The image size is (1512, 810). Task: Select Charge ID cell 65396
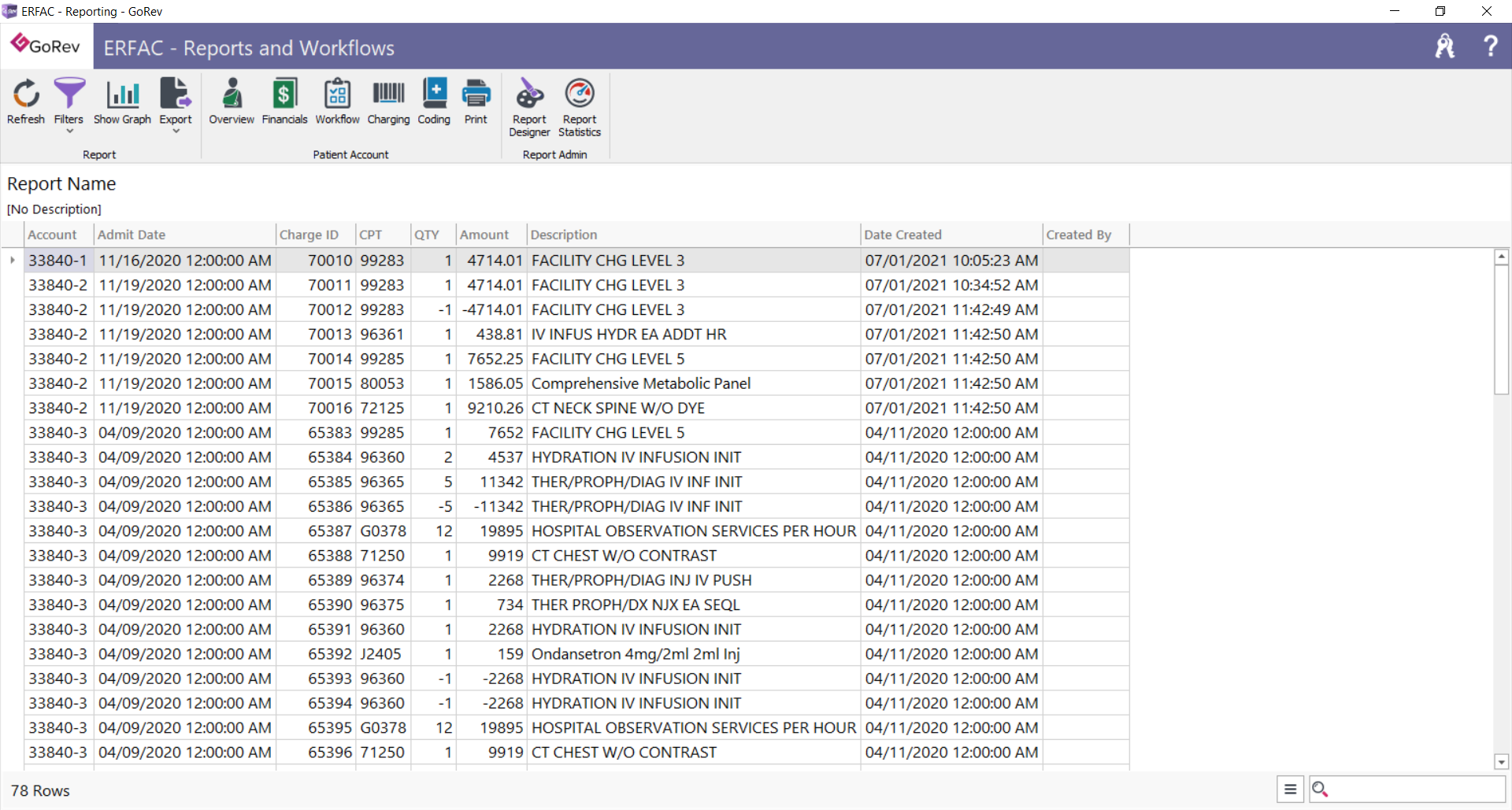pos(316,753)
